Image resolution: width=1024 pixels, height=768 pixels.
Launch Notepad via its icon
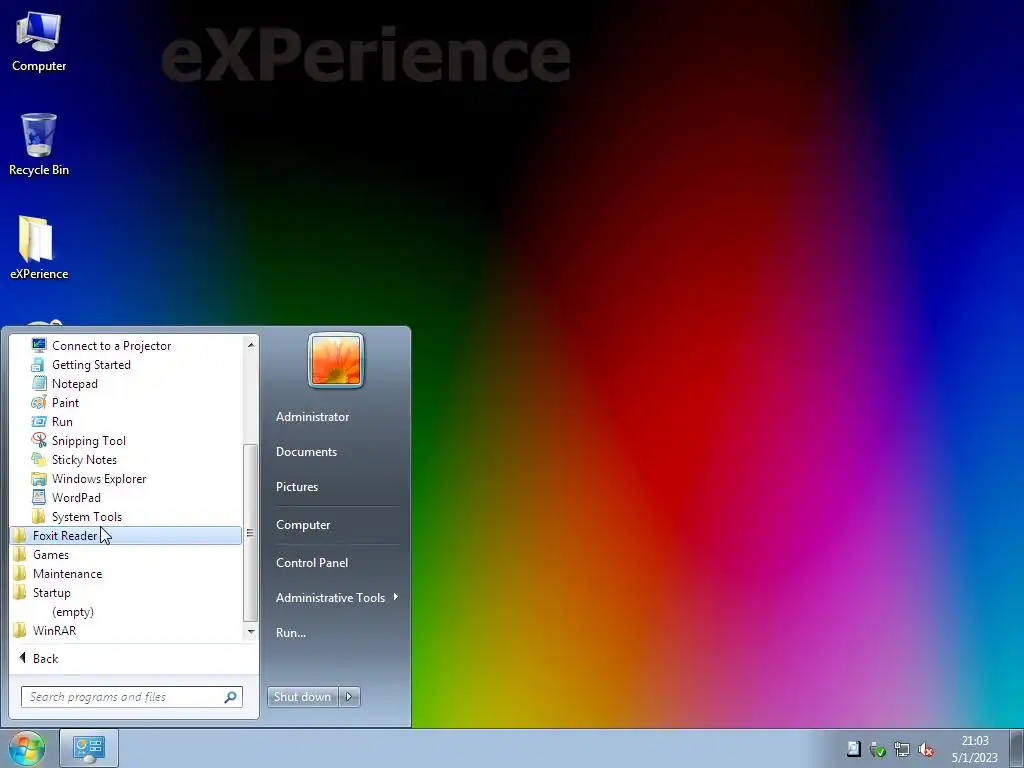click(39, 383)
